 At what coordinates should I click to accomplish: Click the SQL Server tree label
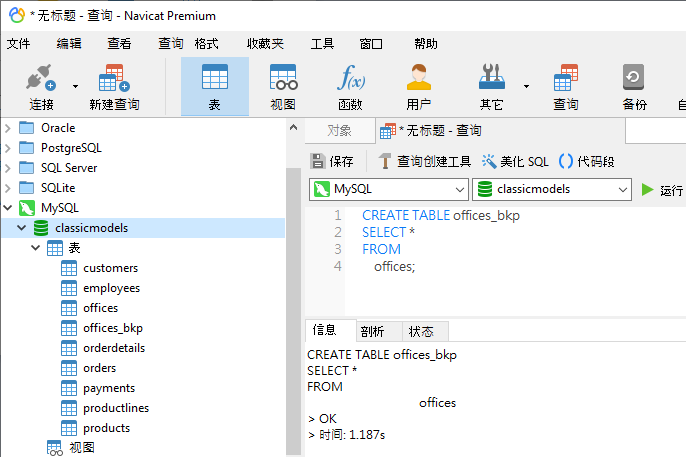(69, 168)
